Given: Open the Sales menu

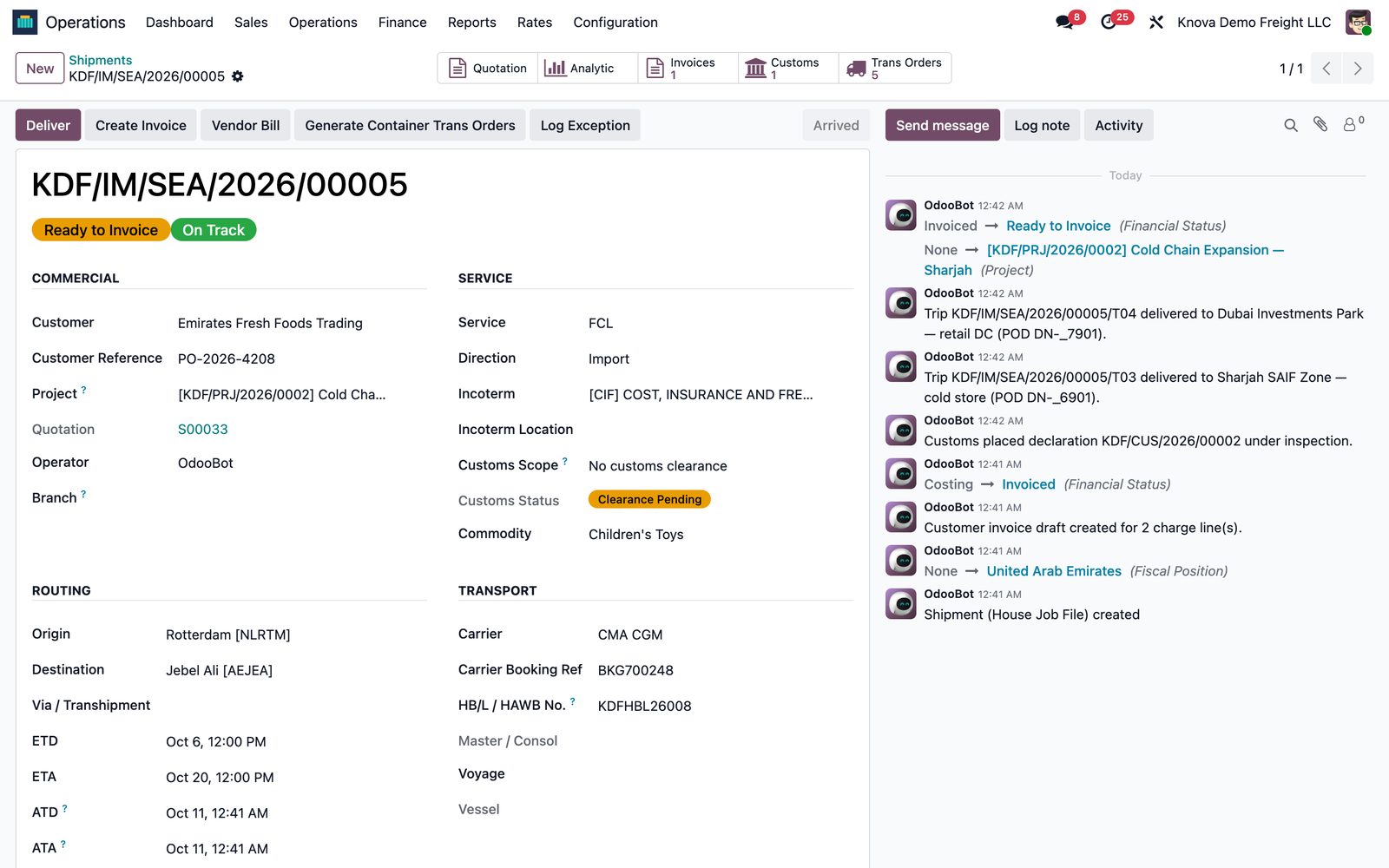Looking at the screenshot, I should point(251,23).
